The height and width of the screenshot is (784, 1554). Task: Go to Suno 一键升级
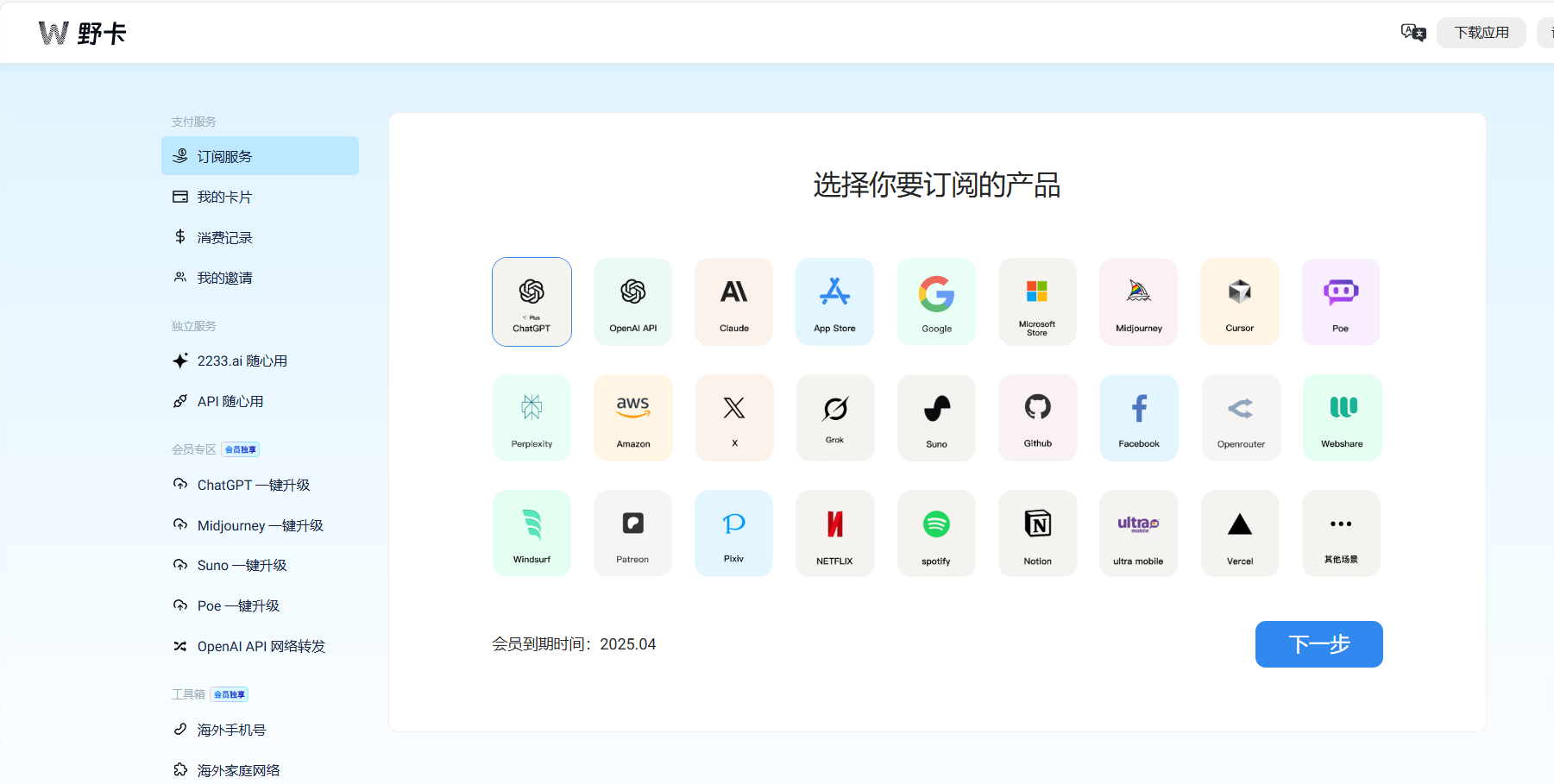(x=260, y=565)
